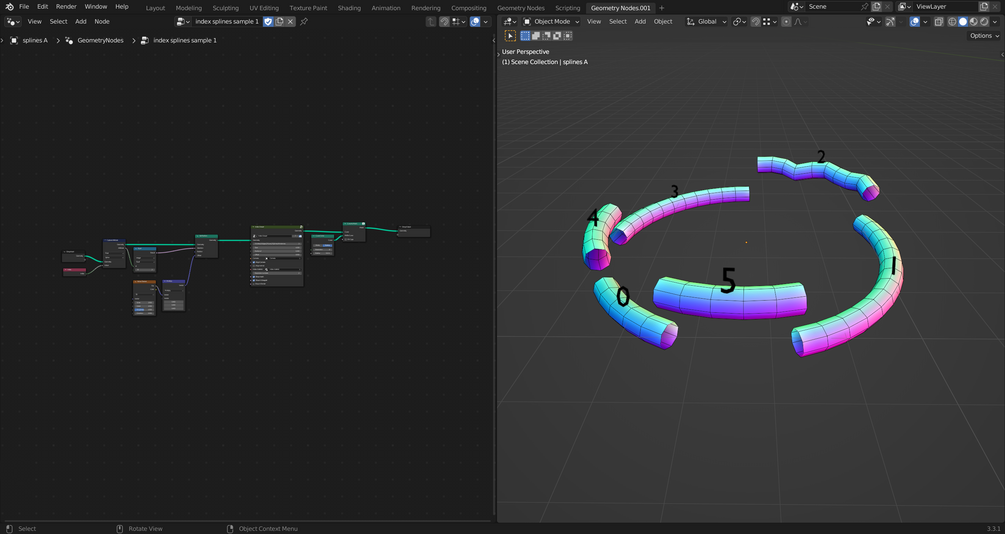Open the Help menu
The image size is (1005, 534).
[x=122, y=6]
